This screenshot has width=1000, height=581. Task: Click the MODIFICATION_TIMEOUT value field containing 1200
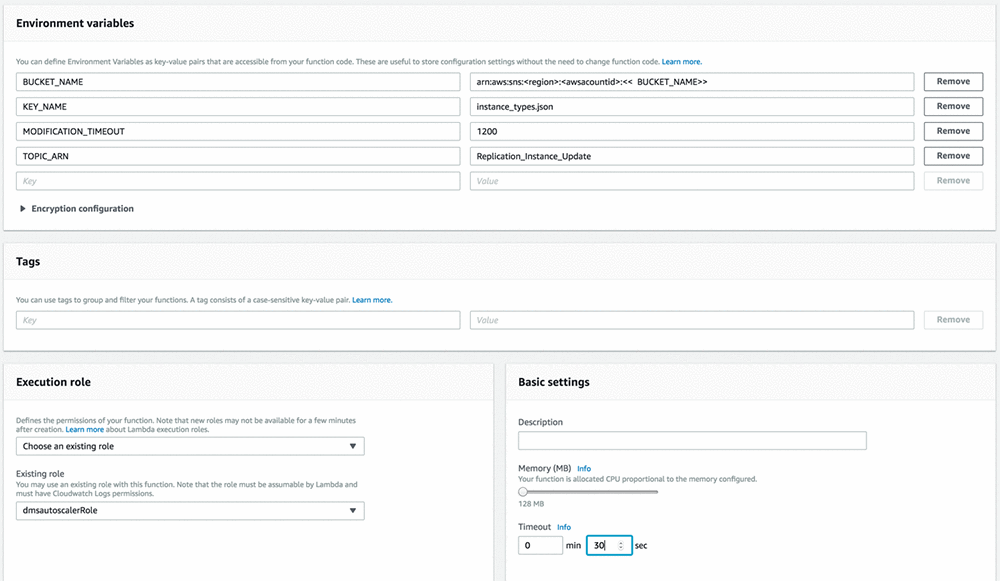click(x=691, y=131)
